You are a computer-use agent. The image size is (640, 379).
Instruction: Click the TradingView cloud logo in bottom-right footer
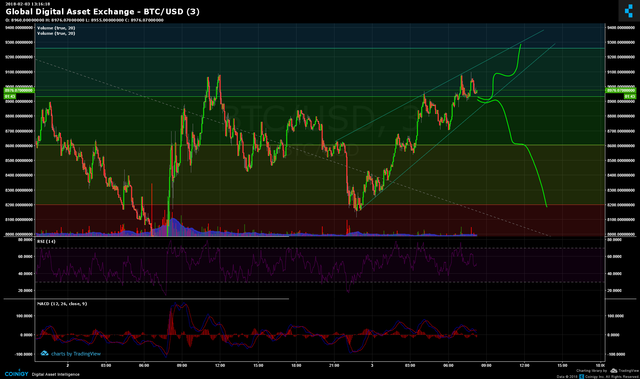tap(614, 371)
